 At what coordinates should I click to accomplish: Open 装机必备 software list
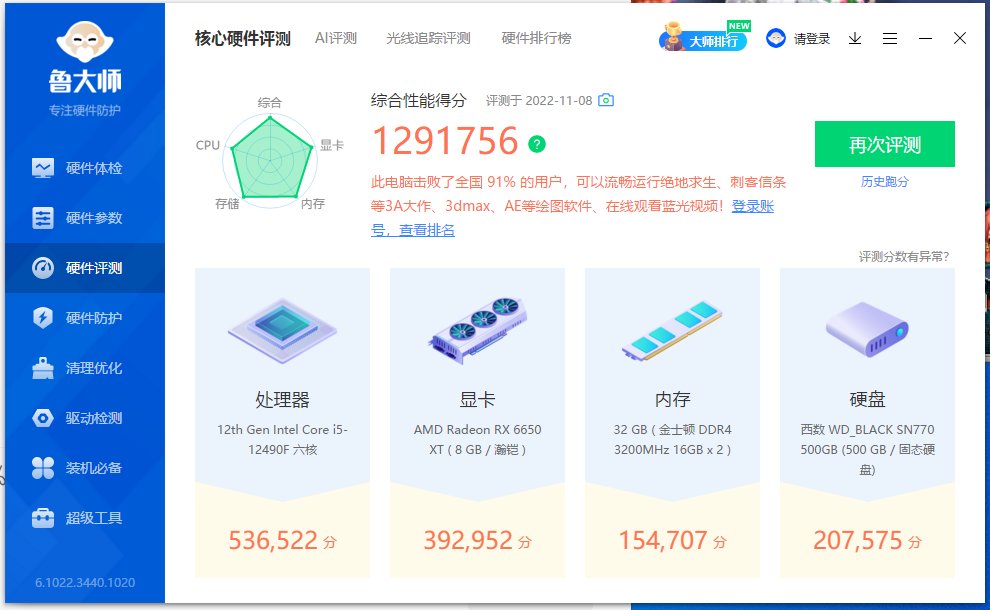click(x=85, y=467)
